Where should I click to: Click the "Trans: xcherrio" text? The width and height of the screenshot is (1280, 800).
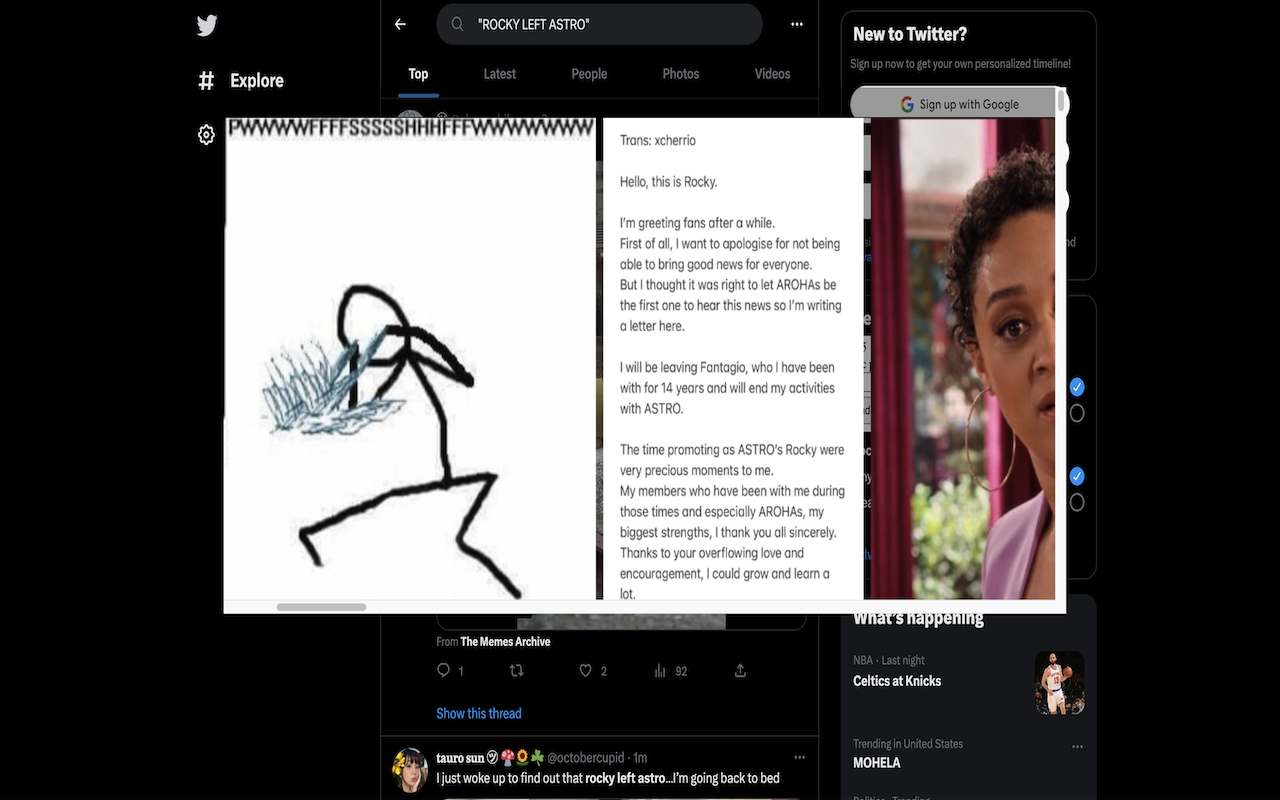tap(658, 140)
